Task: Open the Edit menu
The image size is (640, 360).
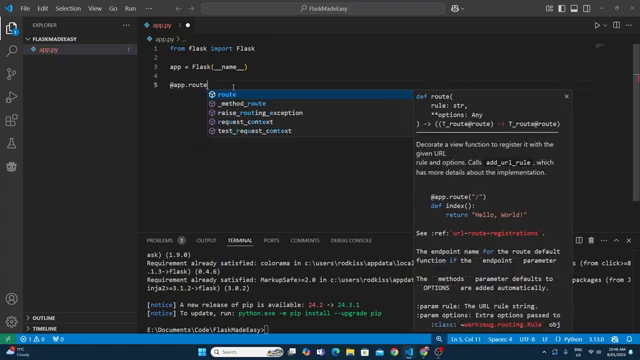Action: [42, 8]
